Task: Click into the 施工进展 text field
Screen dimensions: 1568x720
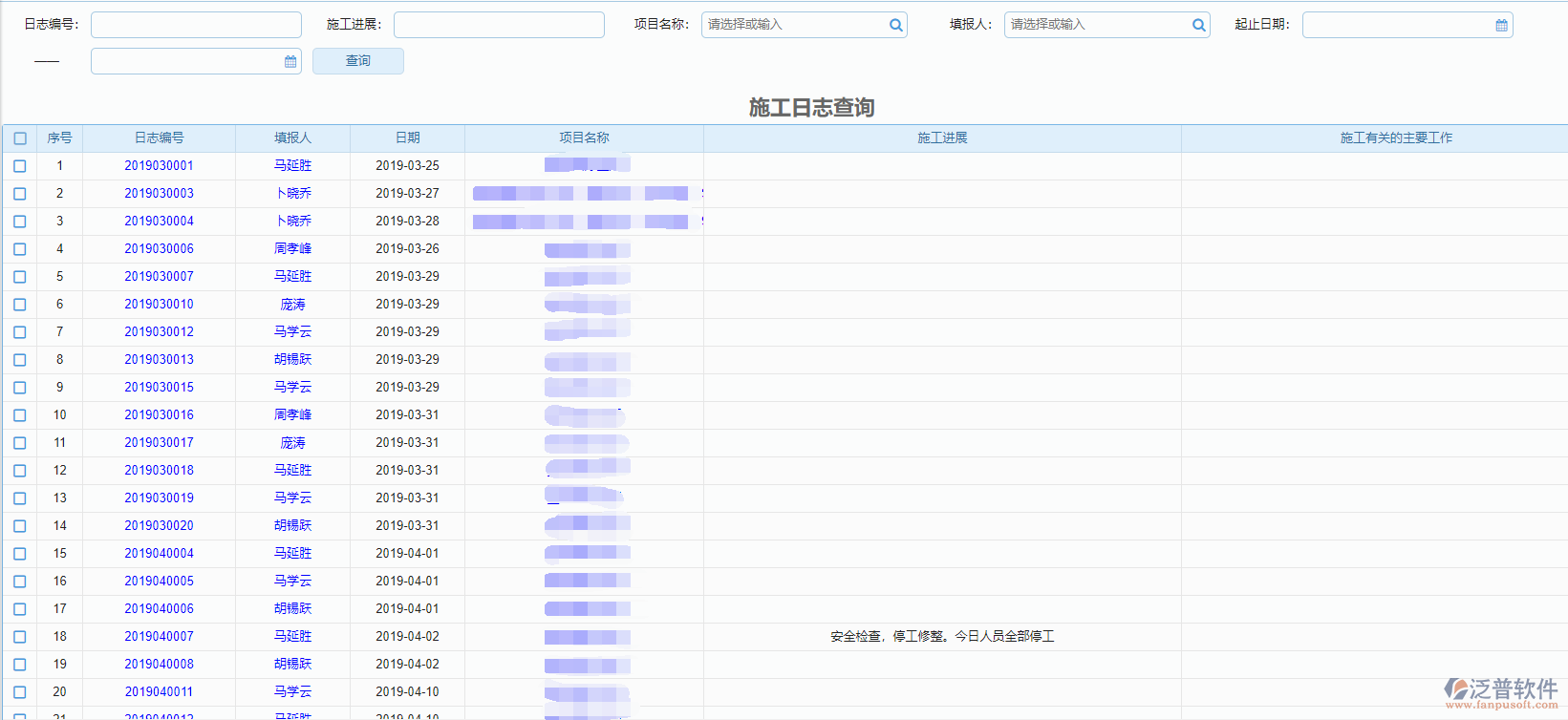Action: pyautogui.click(x=499, y=25)
